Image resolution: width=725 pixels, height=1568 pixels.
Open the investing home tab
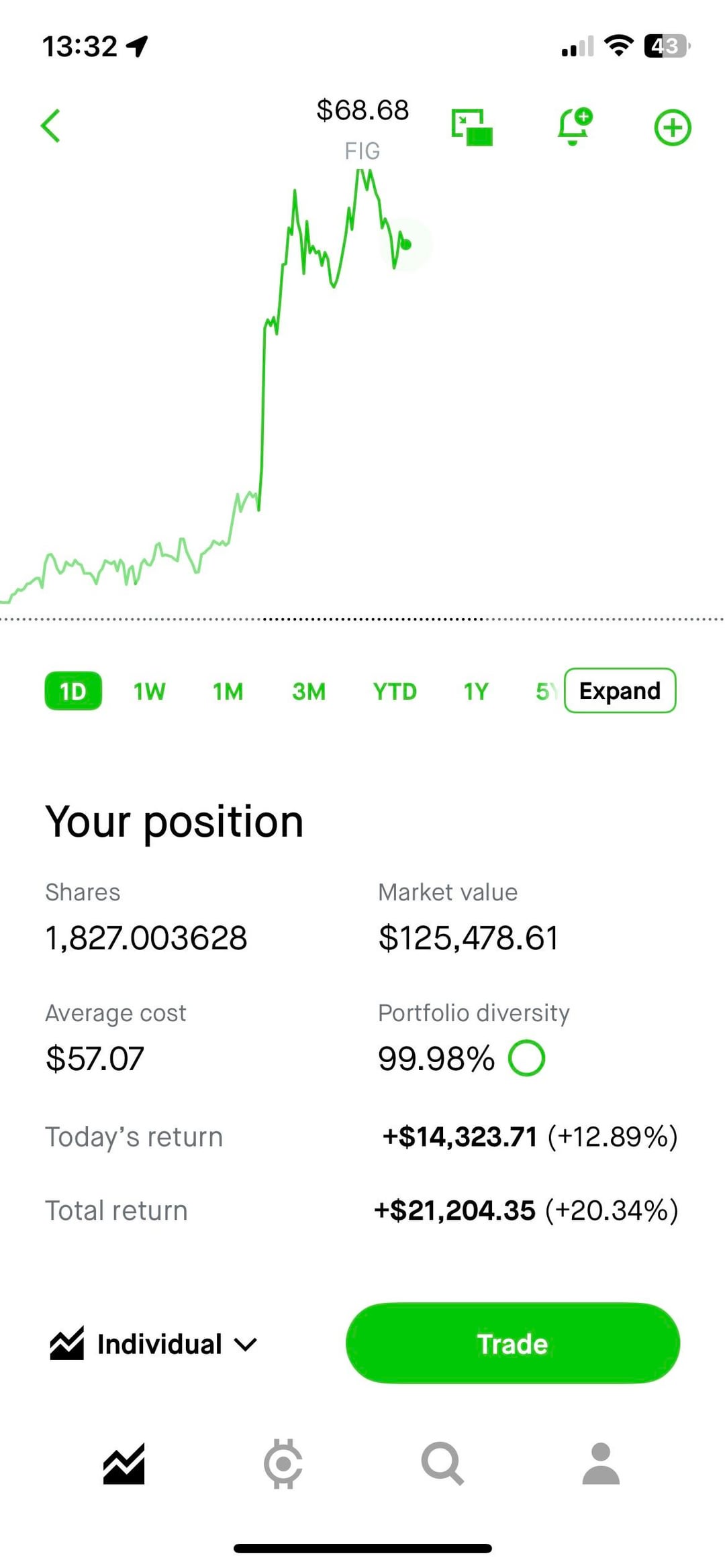124,1463
